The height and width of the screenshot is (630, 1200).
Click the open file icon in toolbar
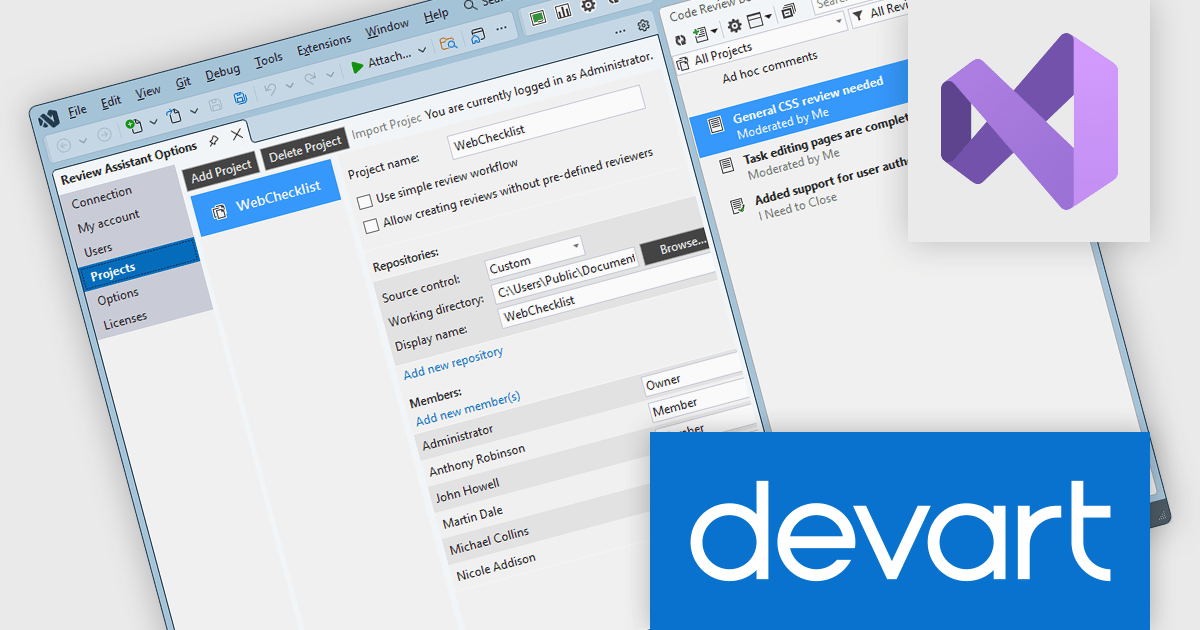[174, 115]
